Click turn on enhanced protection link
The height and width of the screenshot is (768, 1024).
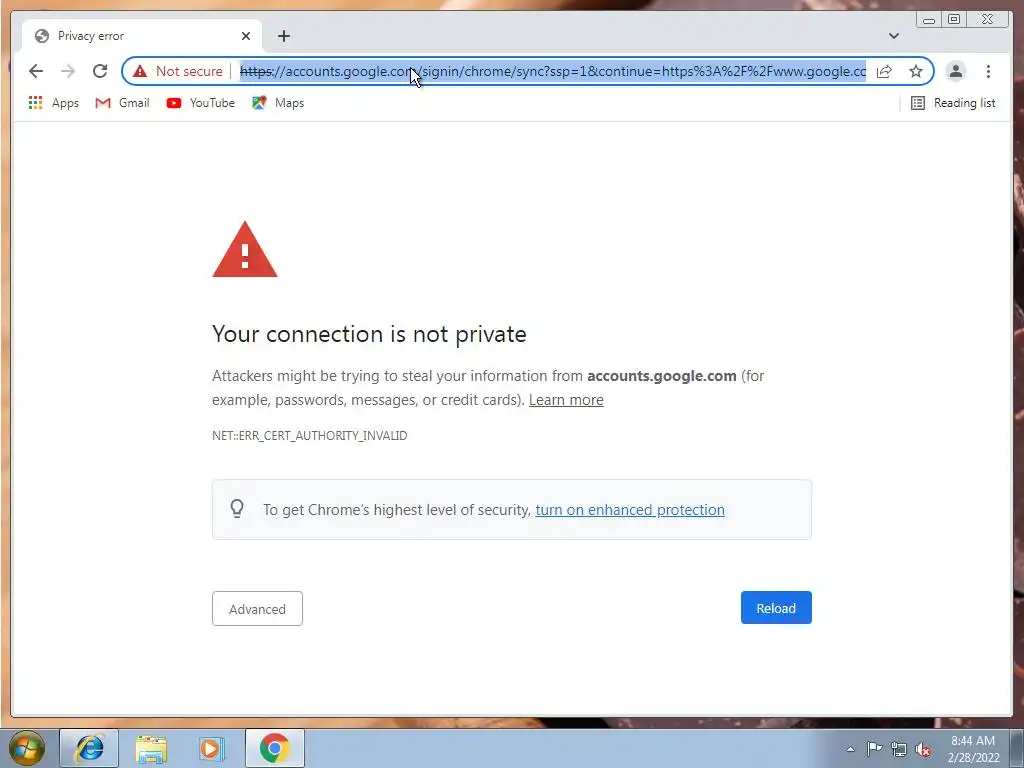point(630,509)
